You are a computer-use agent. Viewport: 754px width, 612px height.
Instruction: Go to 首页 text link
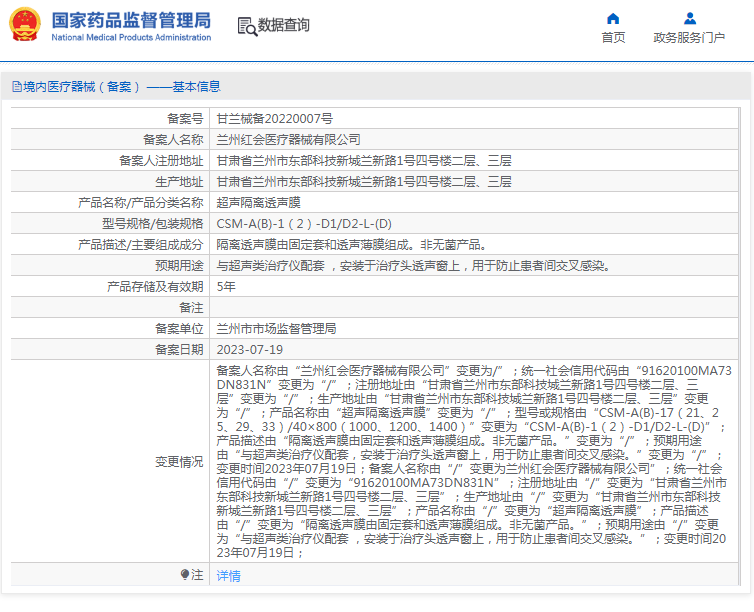pyautogui.click(x=613, y=37)
